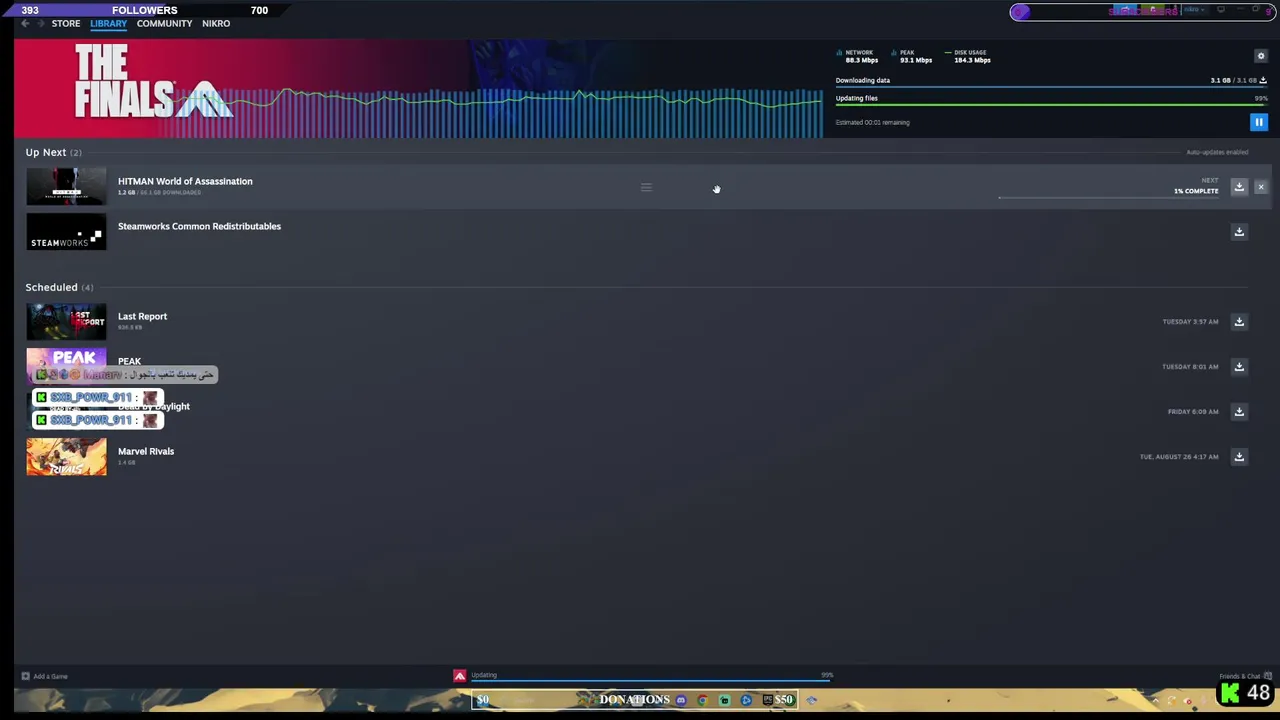1280x720 pixels.
Task: Download HITMAN World of Assassination now
Action: tap(1239, 187)
